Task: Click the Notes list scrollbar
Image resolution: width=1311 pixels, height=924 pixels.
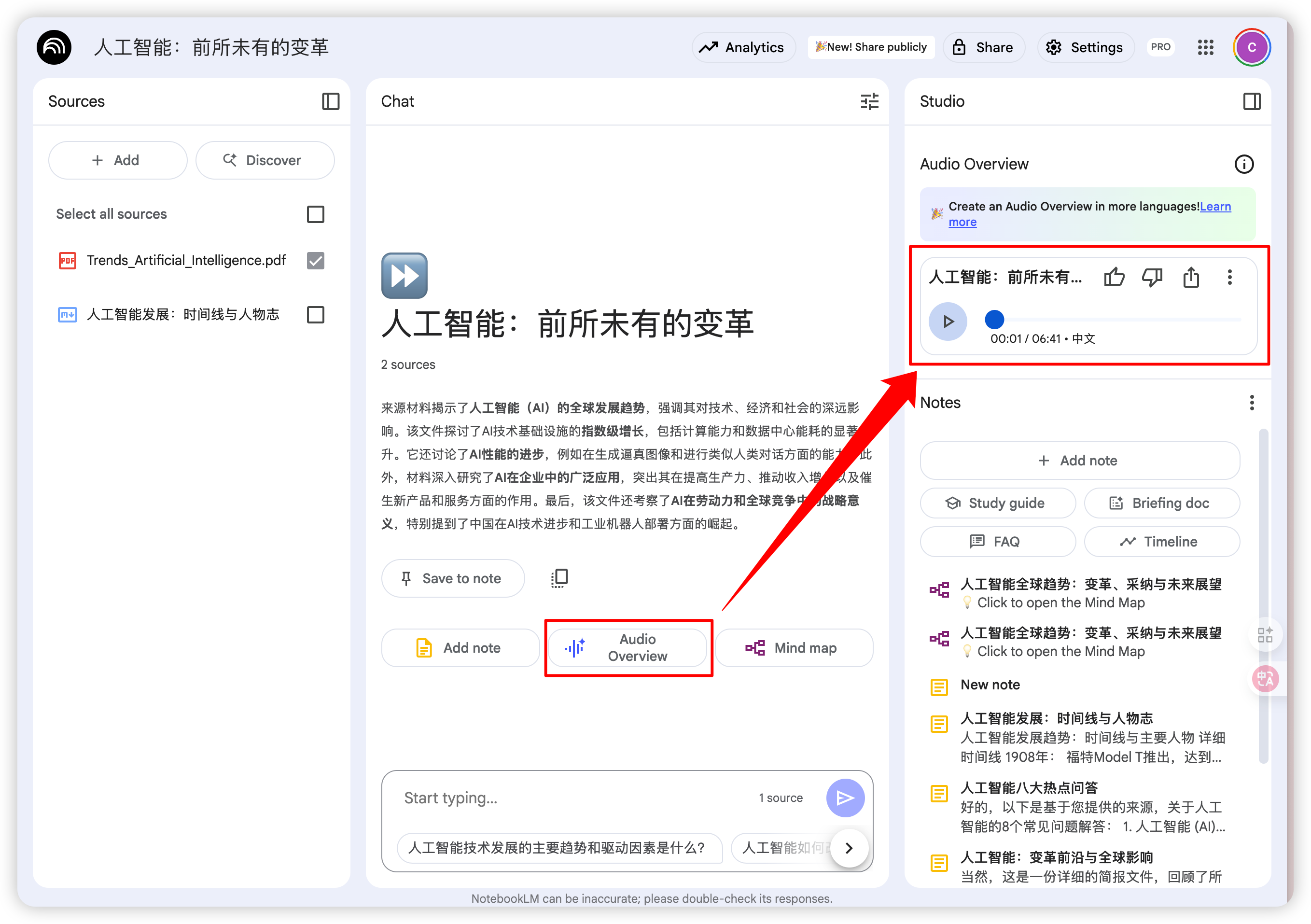Action: [1263, 596]
